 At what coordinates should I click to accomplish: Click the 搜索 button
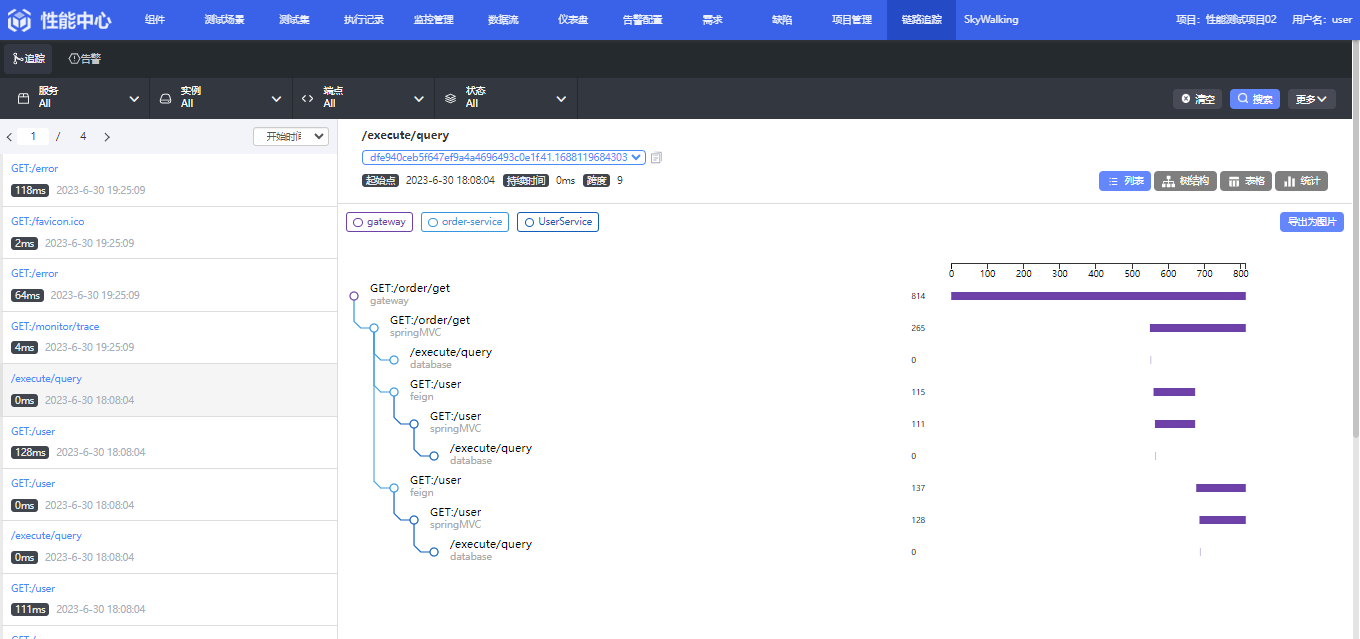click(x=1255, y=99)
